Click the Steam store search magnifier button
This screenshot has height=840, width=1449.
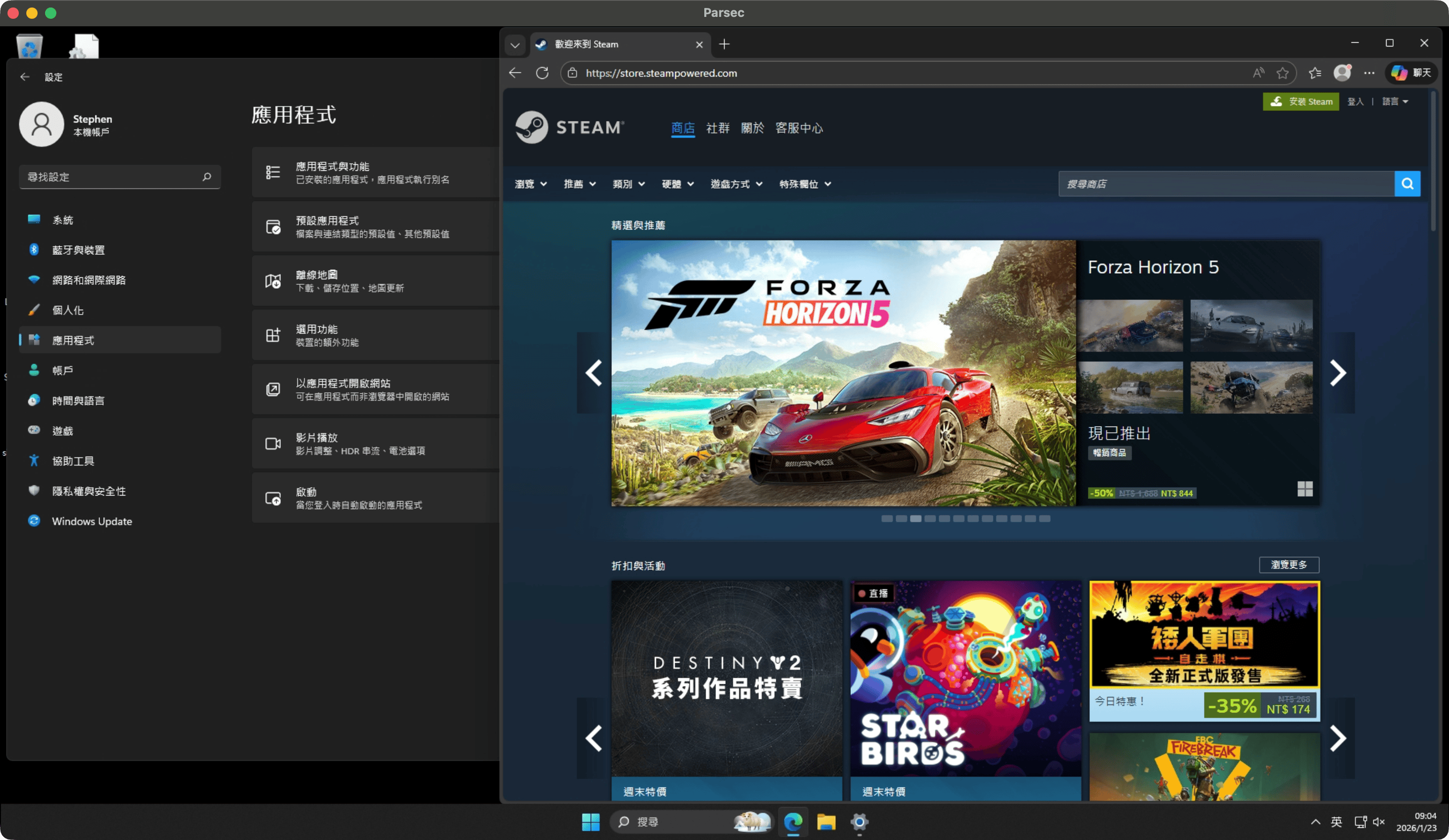tap(1407, 184)
